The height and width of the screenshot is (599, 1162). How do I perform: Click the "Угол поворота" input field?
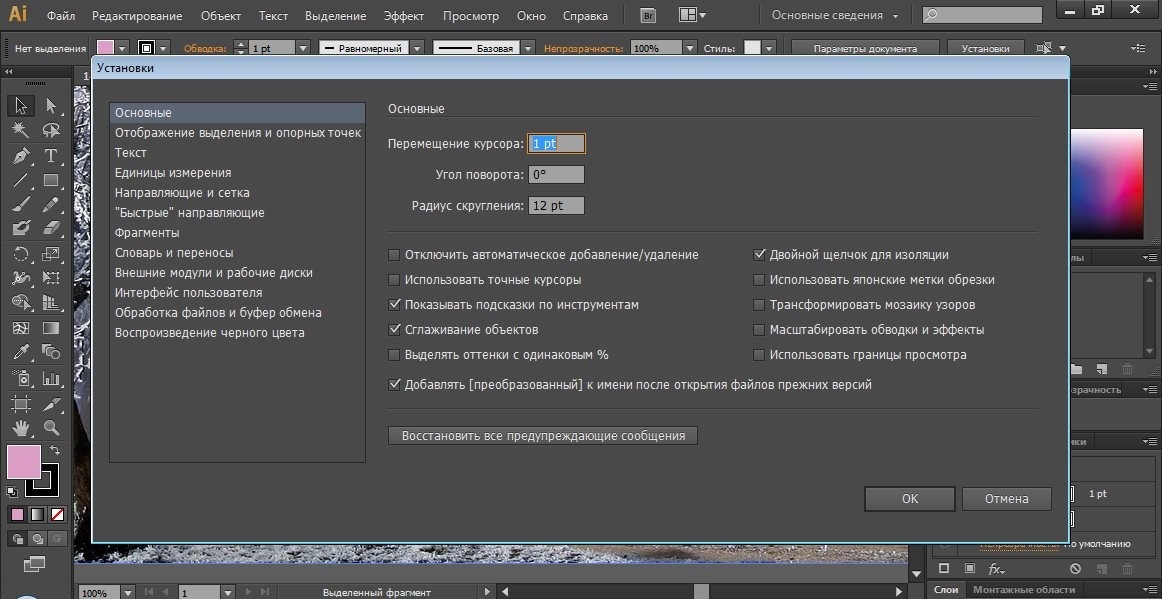point(556,175)
